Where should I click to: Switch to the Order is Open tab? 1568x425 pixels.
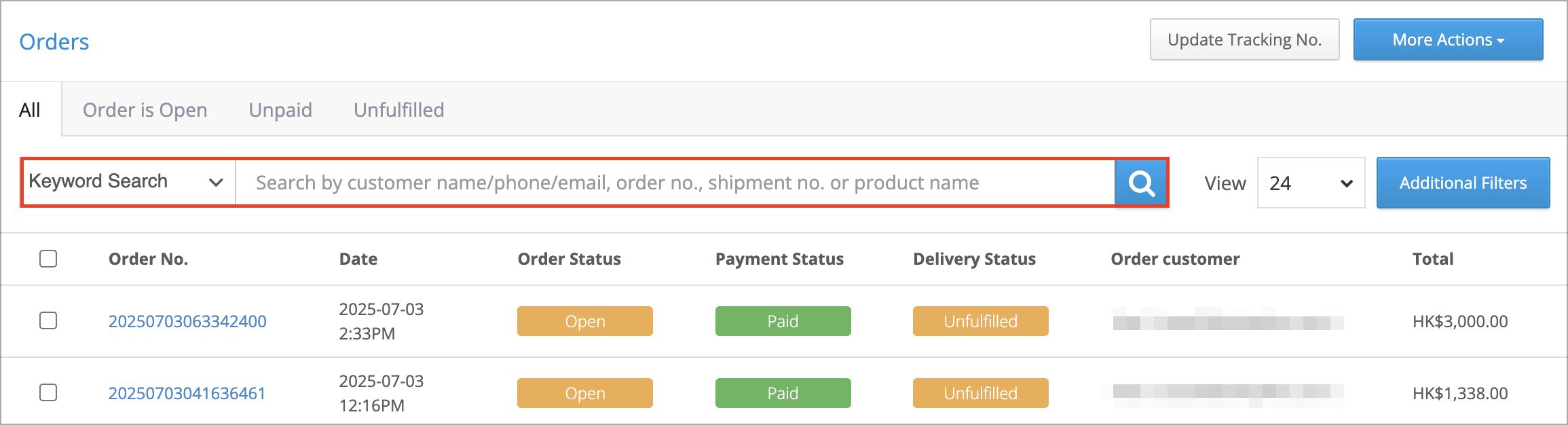[145, 110]
